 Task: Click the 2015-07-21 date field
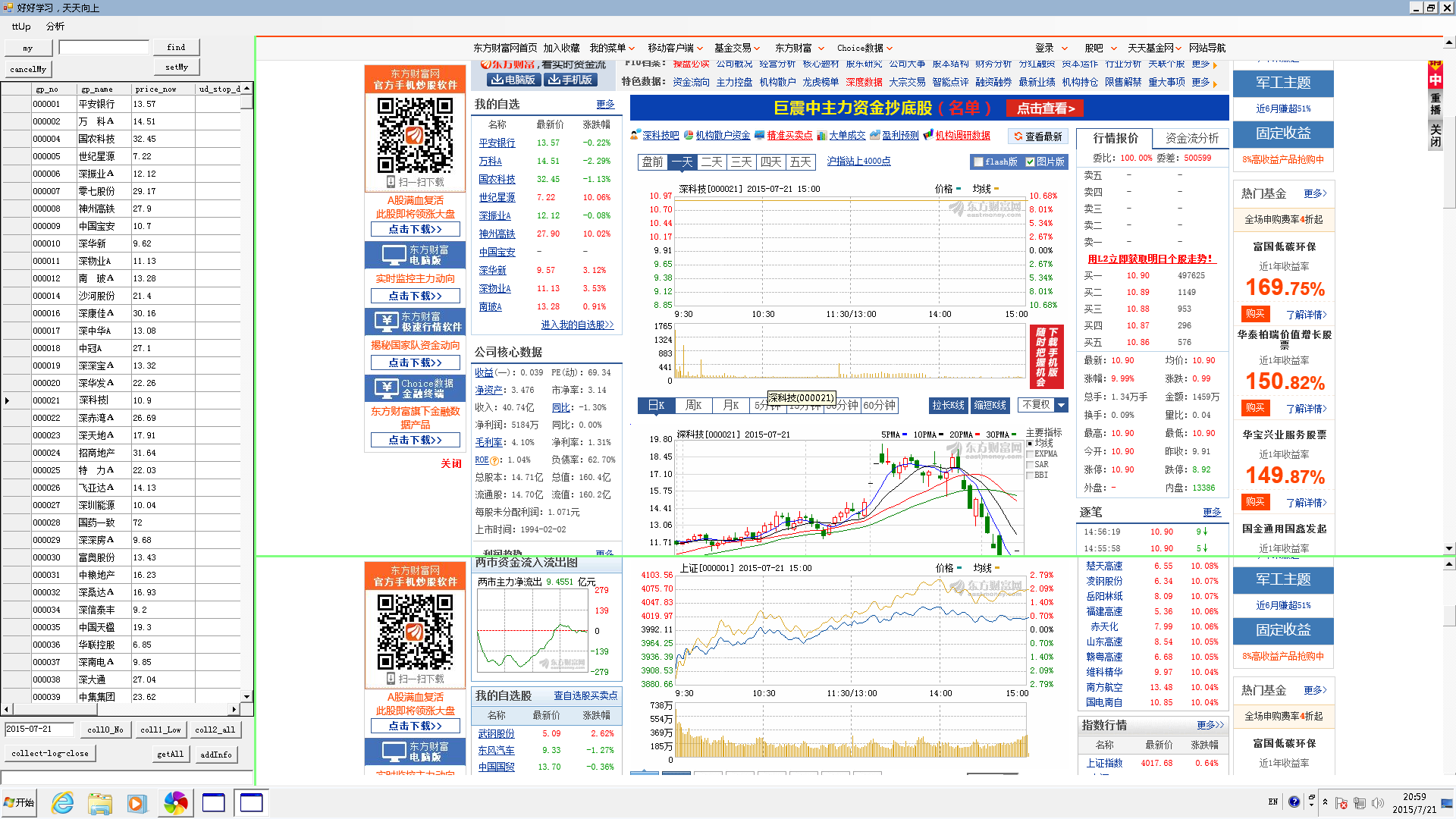click(x=39, y=729)
